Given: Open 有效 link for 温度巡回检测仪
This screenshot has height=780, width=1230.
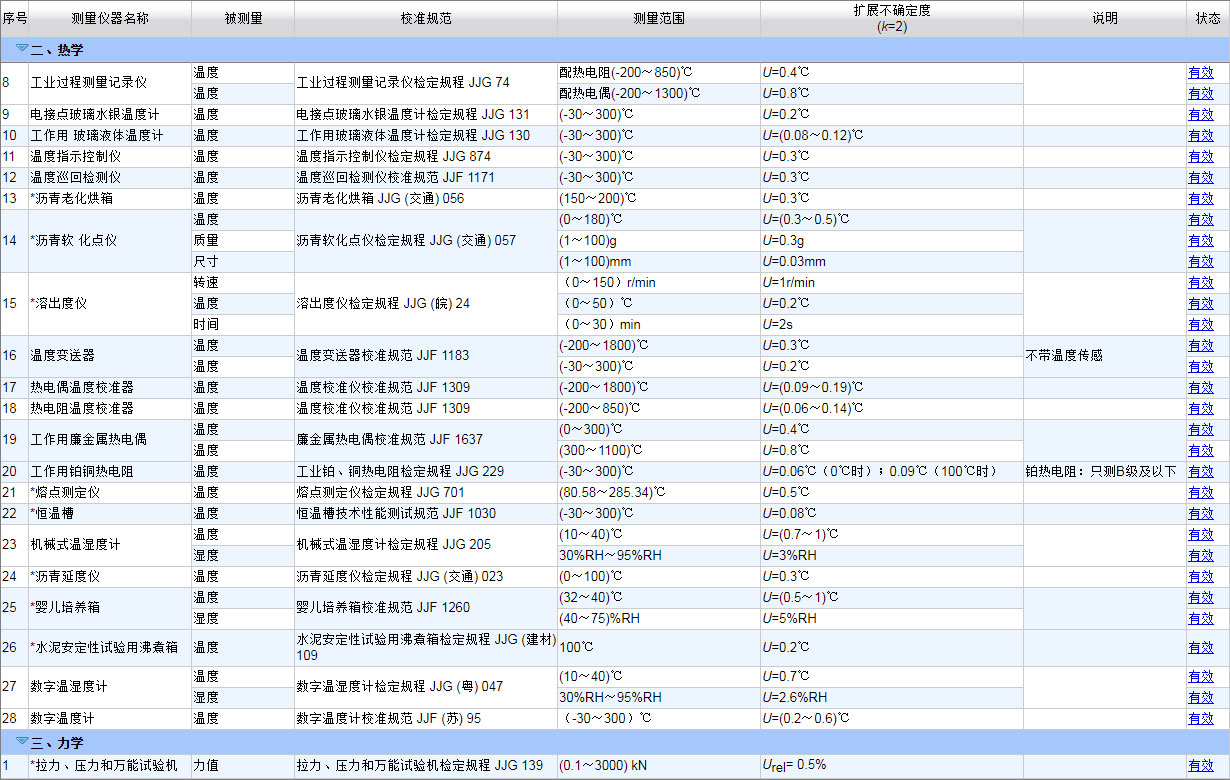Looking at the screenshot, I should 1200,177.
